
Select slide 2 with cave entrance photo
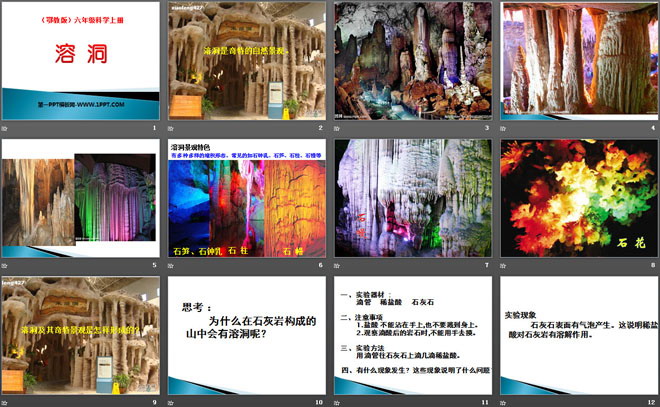coord(247,61)
